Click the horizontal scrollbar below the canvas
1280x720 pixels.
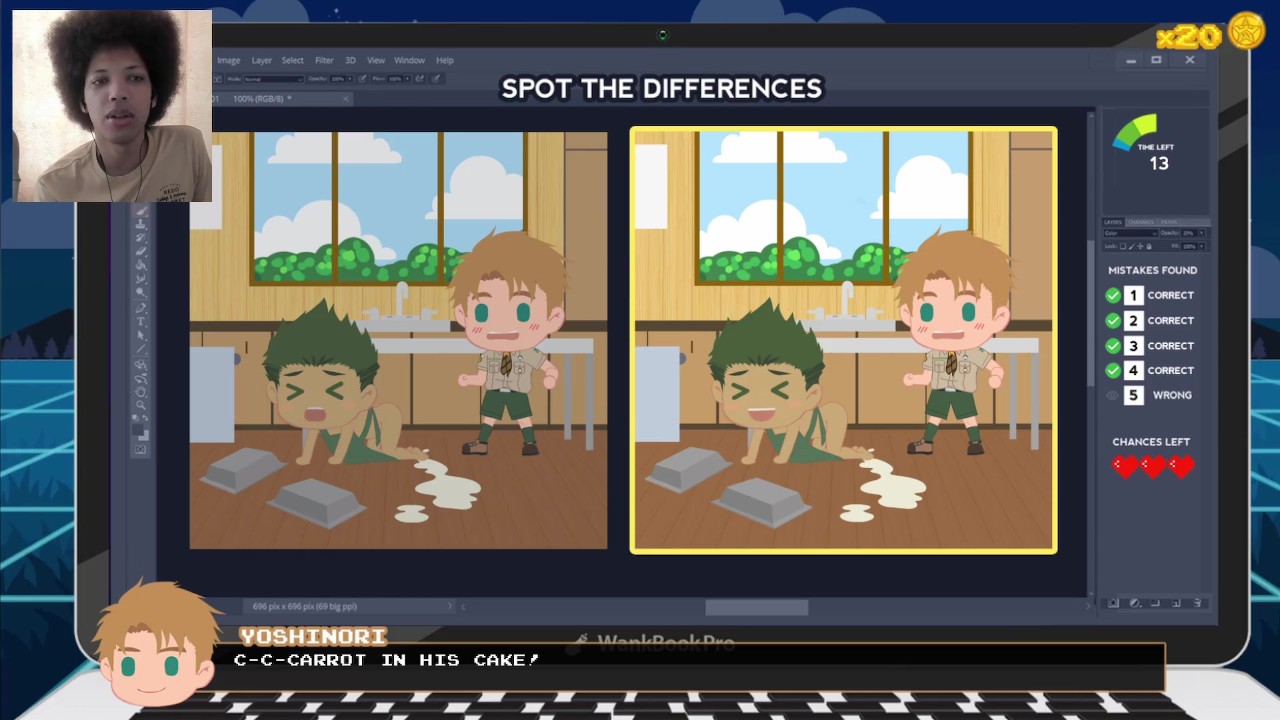click(756, 607)
